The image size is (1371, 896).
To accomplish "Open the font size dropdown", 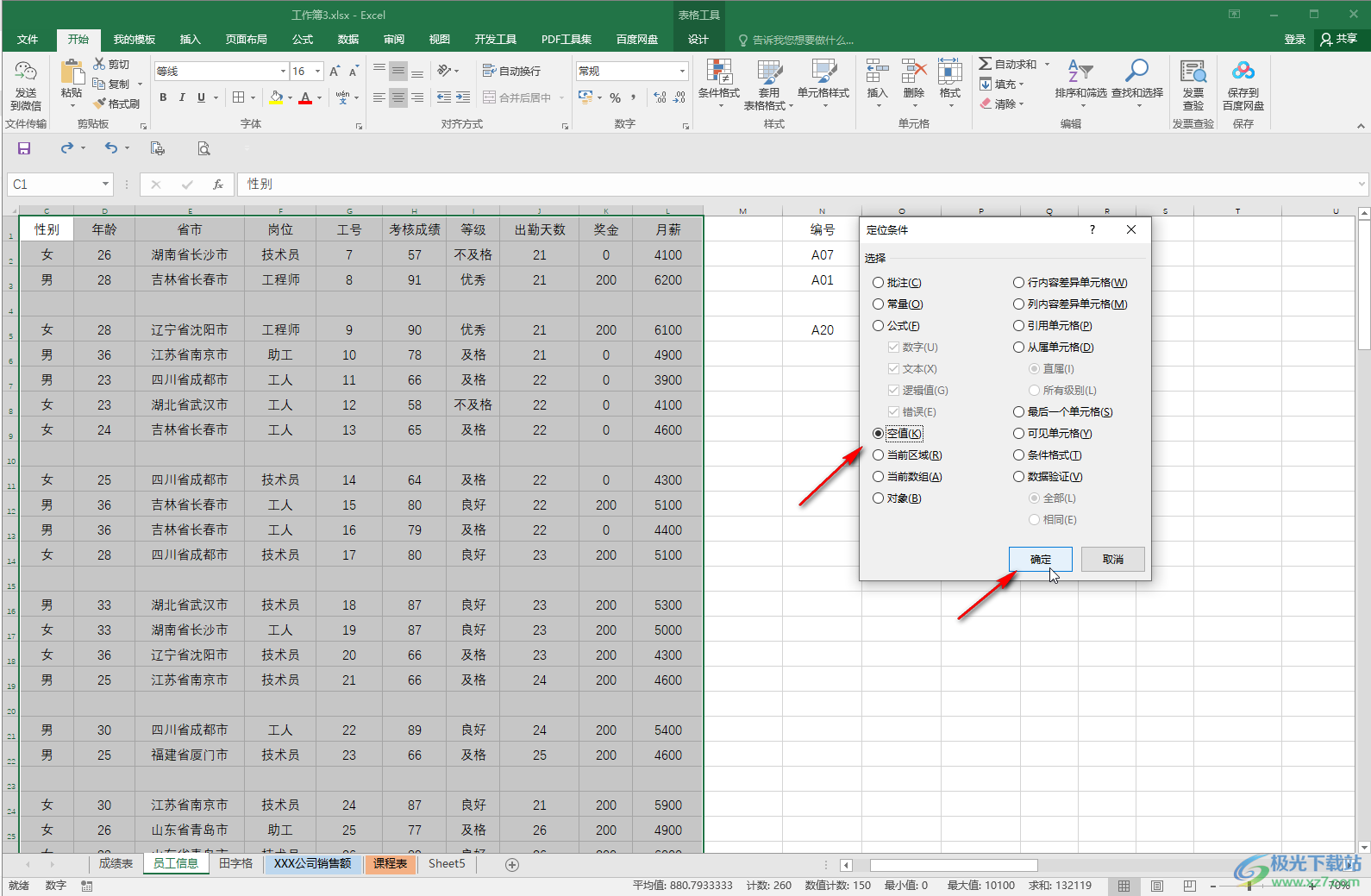I will (318, 71).
